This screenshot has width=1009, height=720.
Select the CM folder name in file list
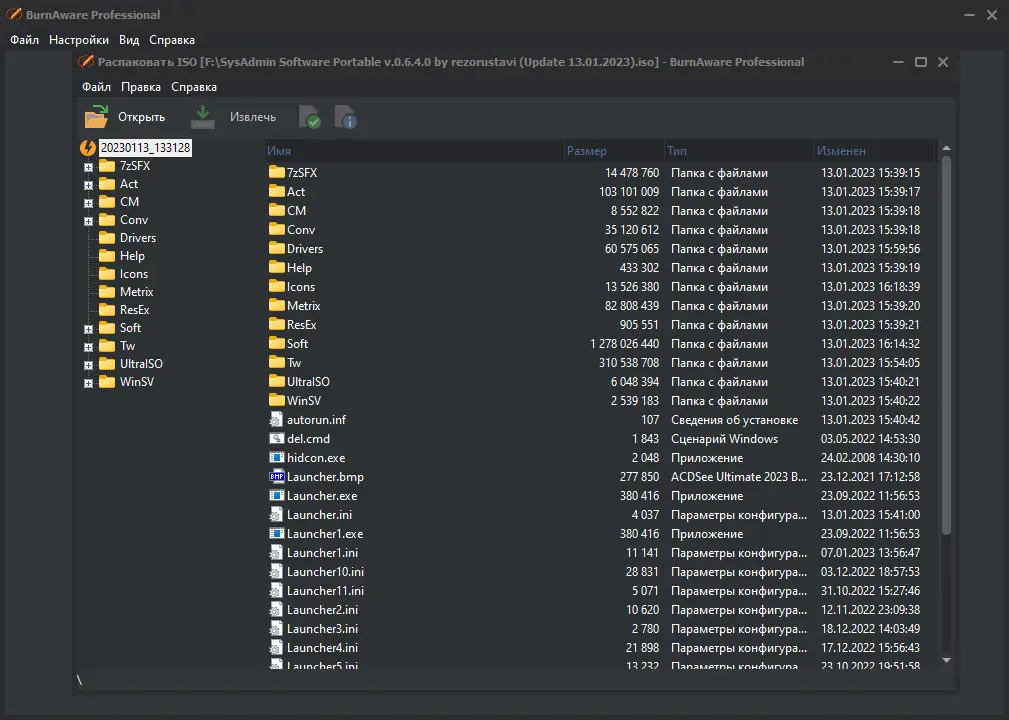pyautogui.click(x=297, y=210)
